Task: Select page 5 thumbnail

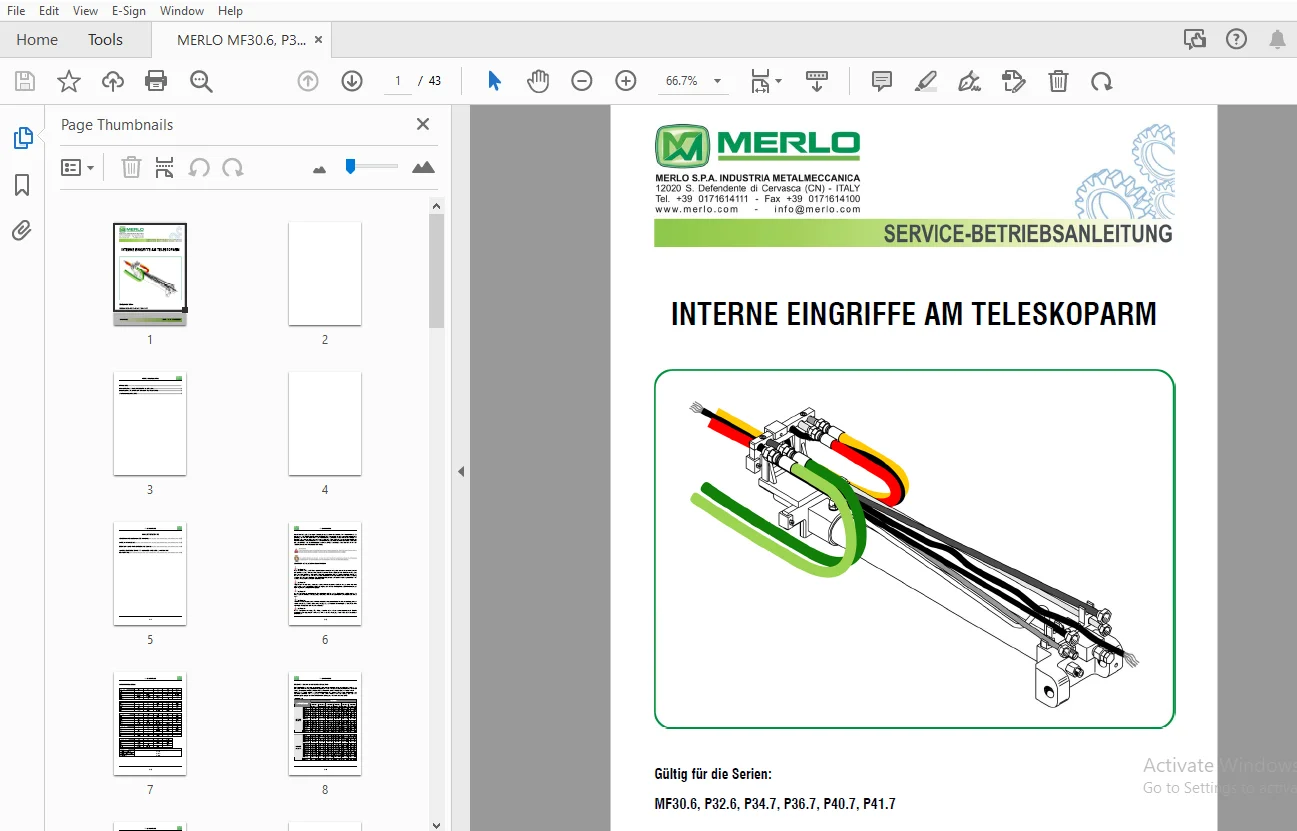Action: pyautogui.click(x=150, y=574)
